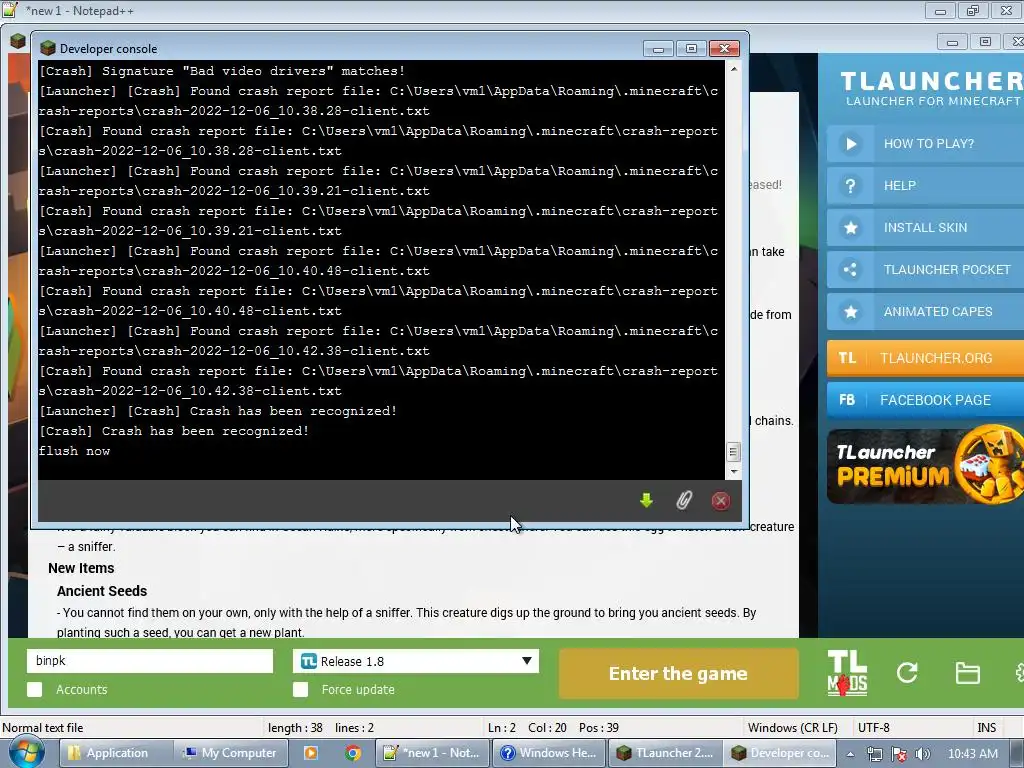Click 'length : 38' in status bar
Image resolution: width=1024 pixels, height=768 pixels.
[x=295, y=728]
